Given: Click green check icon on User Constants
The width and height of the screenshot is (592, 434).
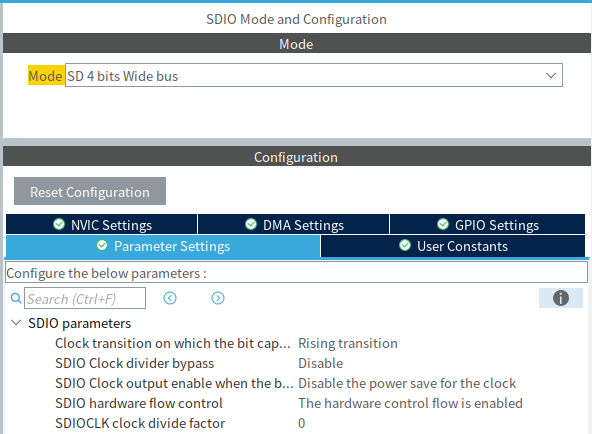Looking at the screenshot, I should point(405,245).
